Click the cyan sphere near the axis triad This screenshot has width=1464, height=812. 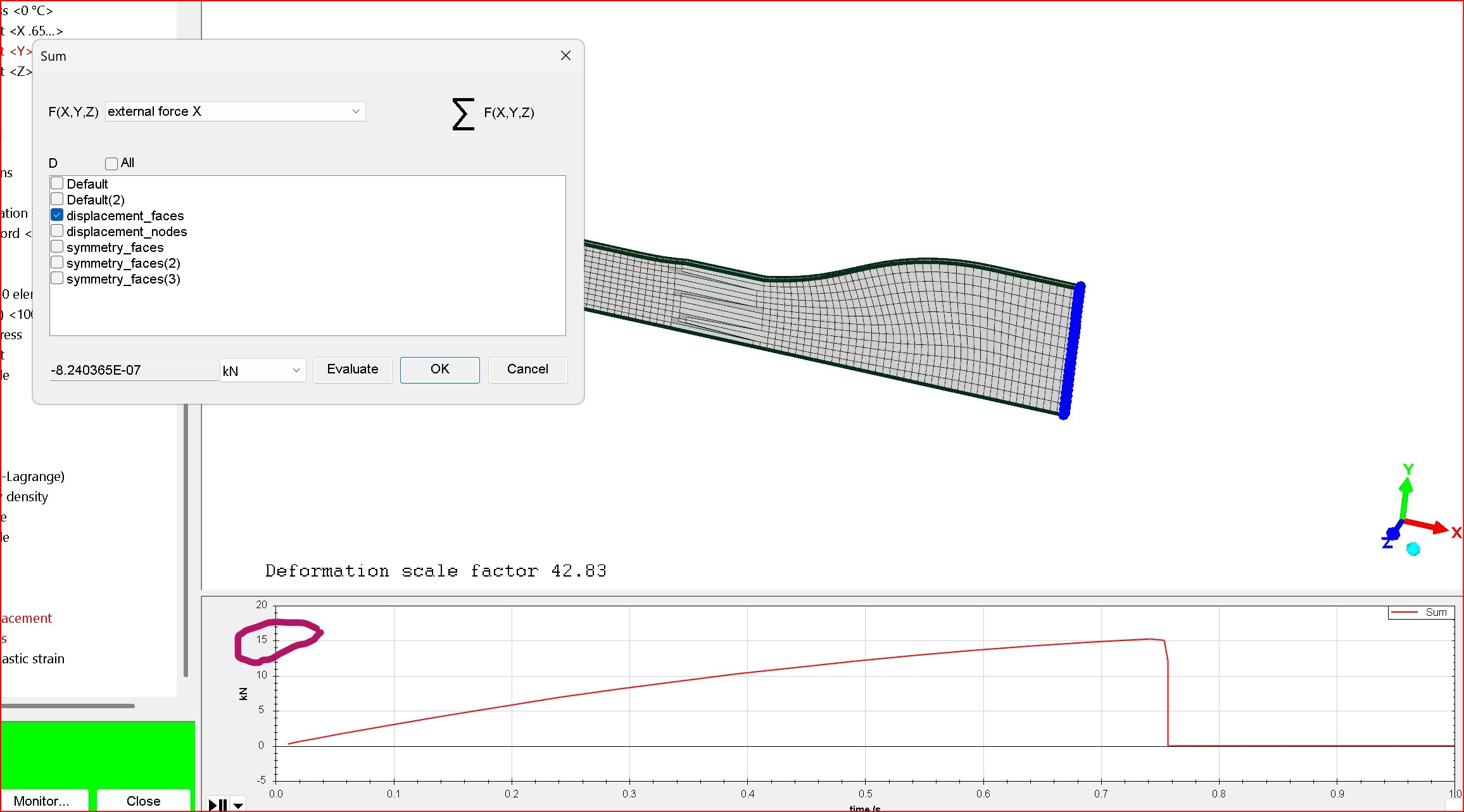(1413, 549)
